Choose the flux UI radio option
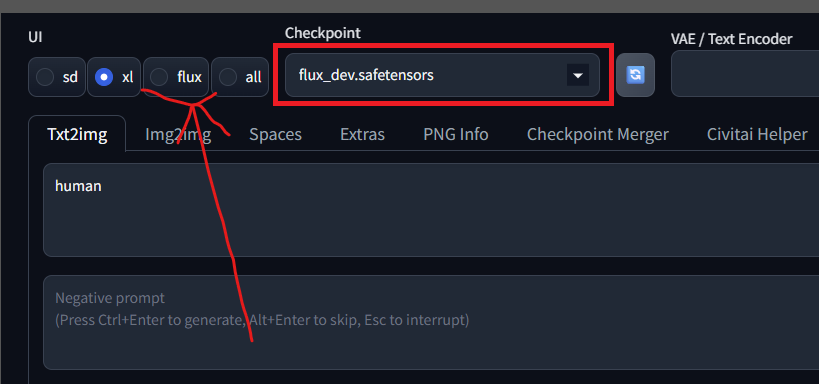 click(x=176, y=77)
